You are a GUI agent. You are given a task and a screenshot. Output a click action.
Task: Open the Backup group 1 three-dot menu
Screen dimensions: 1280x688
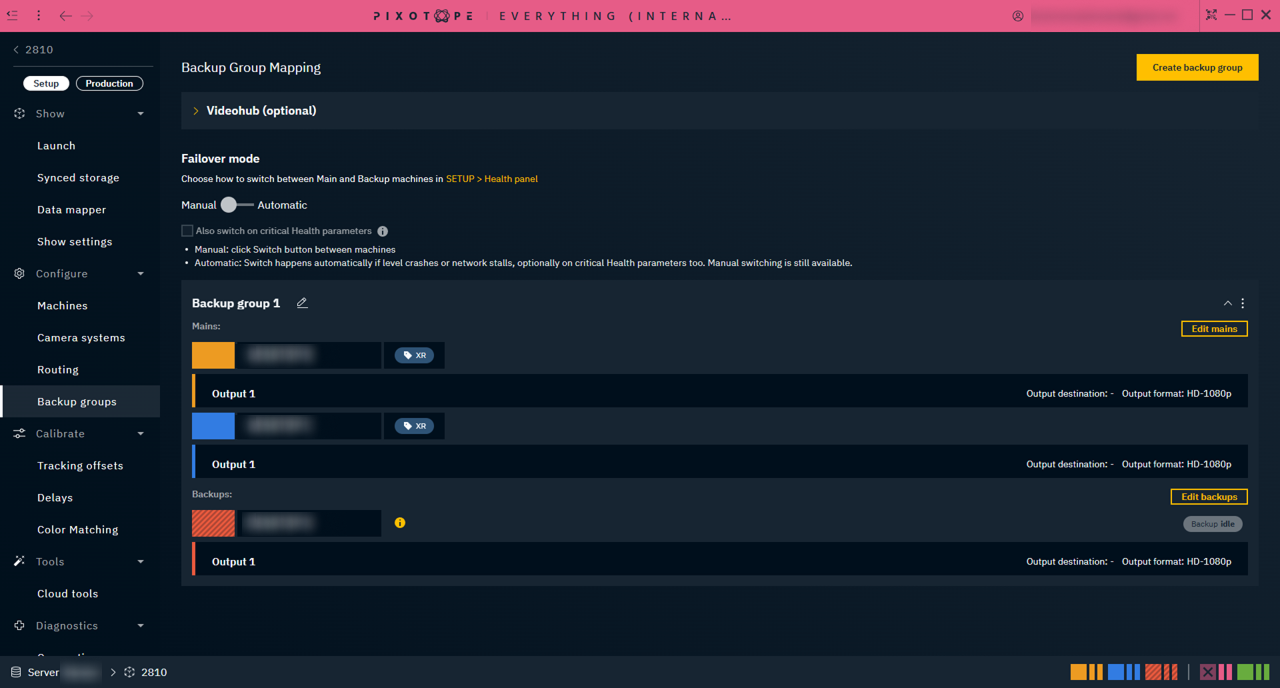[x=1243, y=303]
